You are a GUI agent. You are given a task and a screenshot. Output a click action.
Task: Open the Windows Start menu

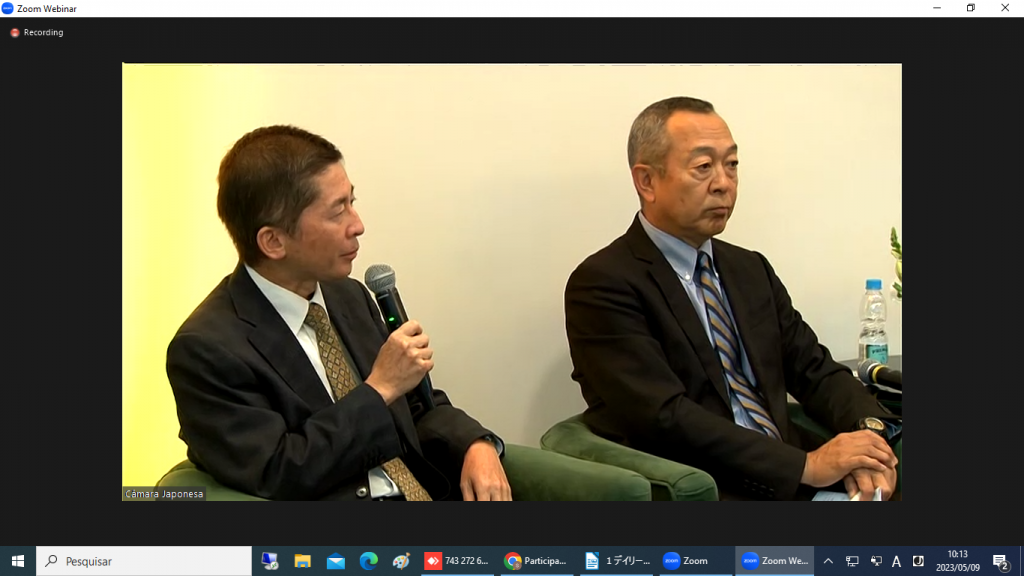point(17,561)
